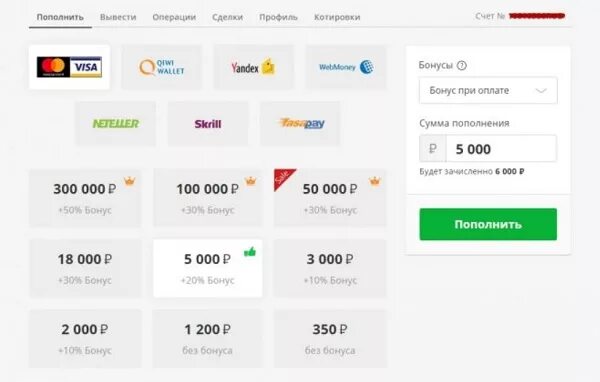This screenshot has width=600, height=382.
Task: Pick WebMoney as payment method
Action: tap(346, 67)
